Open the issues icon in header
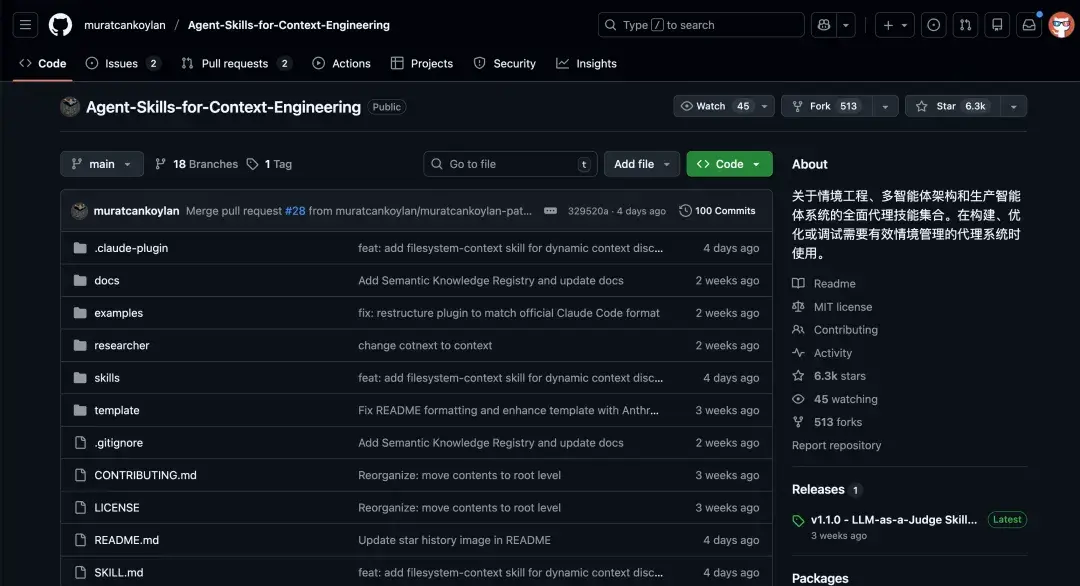Viewport: 1080px width, 586px height. click(933, 25)
